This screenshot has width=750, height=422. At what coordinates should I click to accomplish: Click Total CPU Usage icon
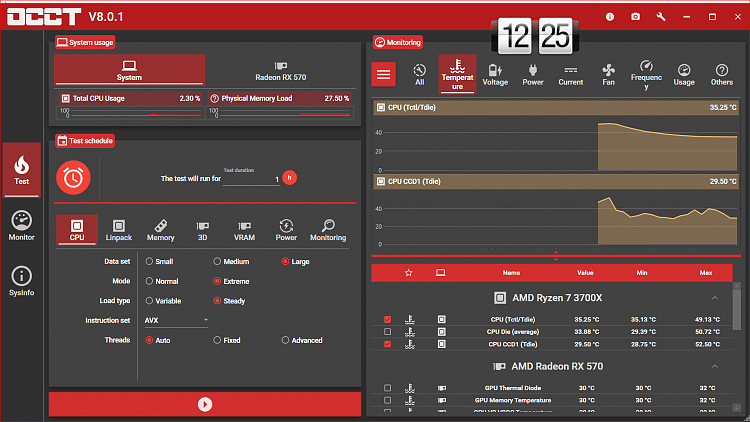click(x=66, y=98)
